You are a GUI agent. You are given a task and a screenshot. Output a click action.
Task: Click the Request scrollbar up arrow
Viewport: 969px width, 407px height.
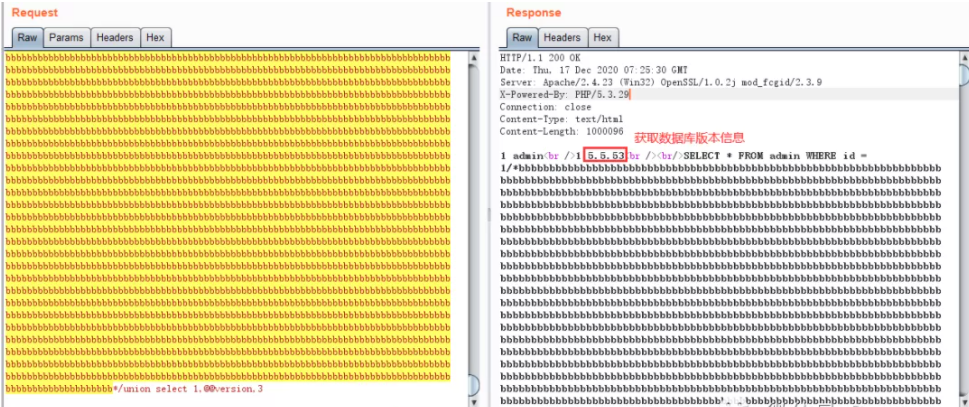click(474, 58)
